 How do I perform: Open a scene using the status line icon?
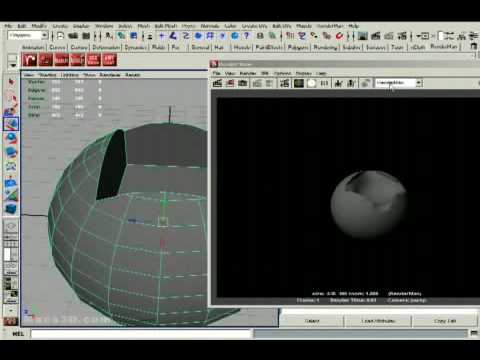click(73, 36)
